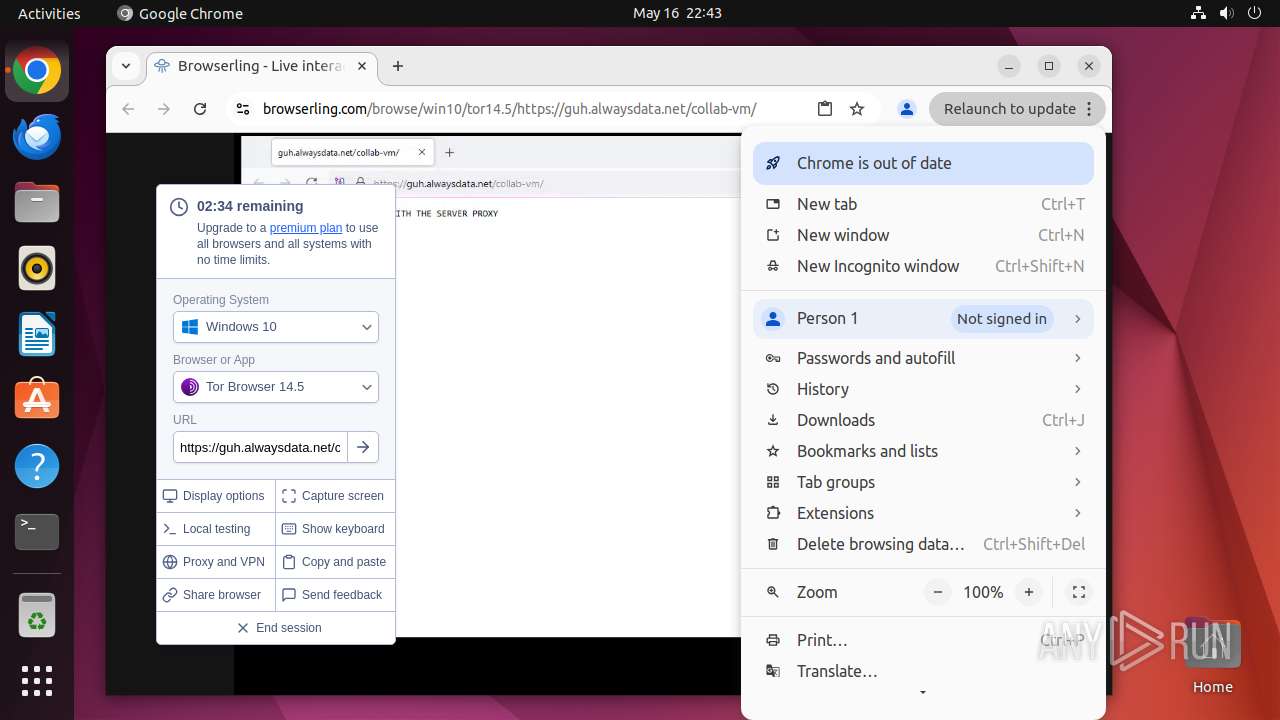
Task: Bookmark this page with the star icon
Action: pyautogui.click(x=857, y=109)
